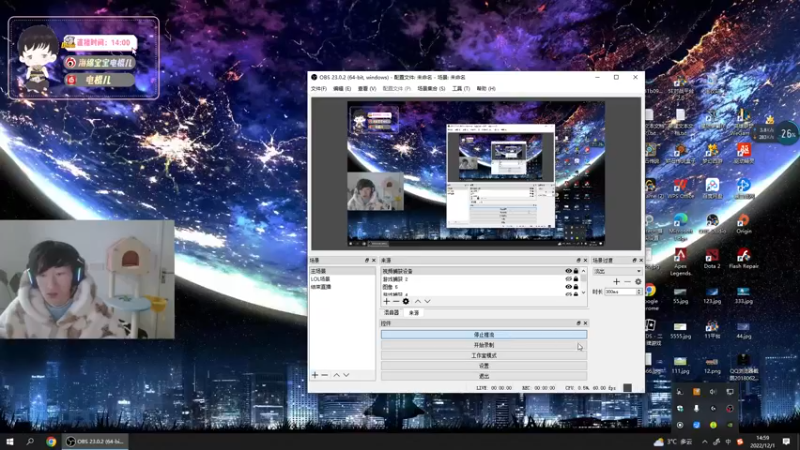800x450 pixels.
Task: Move the selected source up
Action: [x=417, y=302]
